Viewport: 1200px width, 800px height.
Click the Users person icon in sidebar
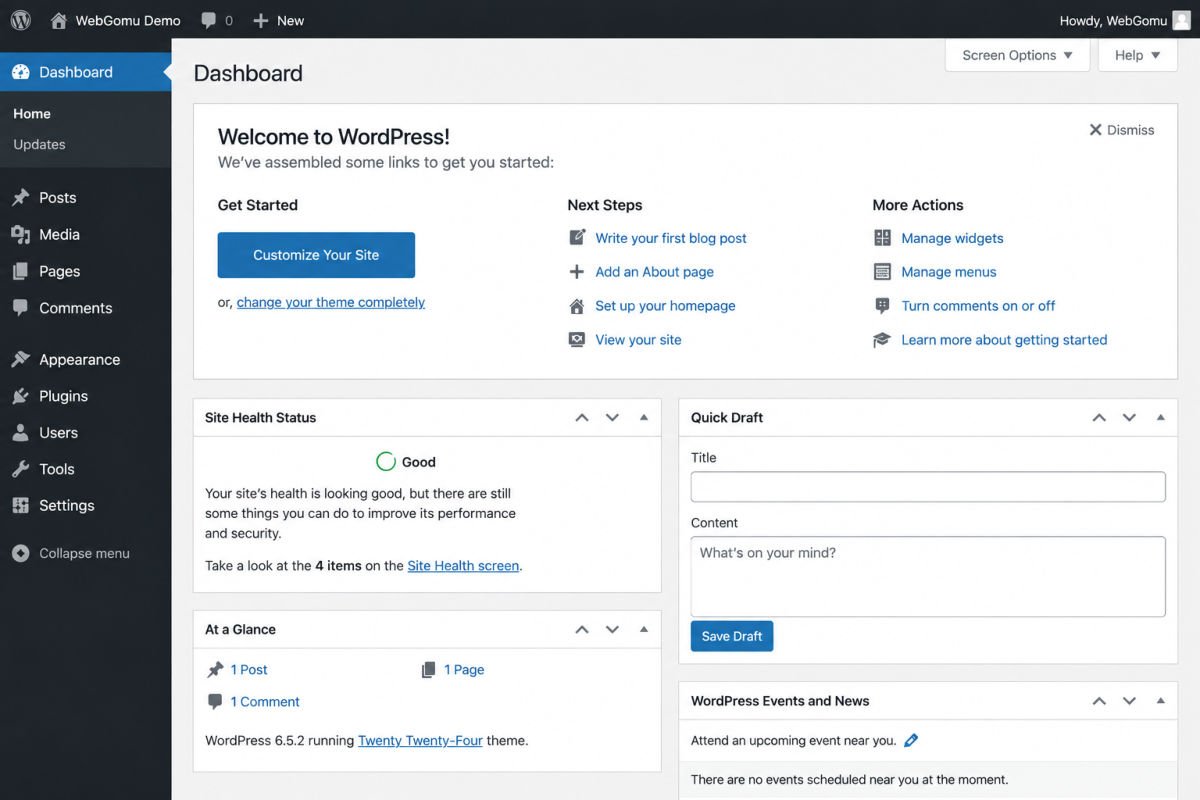(x=20, y=433)
